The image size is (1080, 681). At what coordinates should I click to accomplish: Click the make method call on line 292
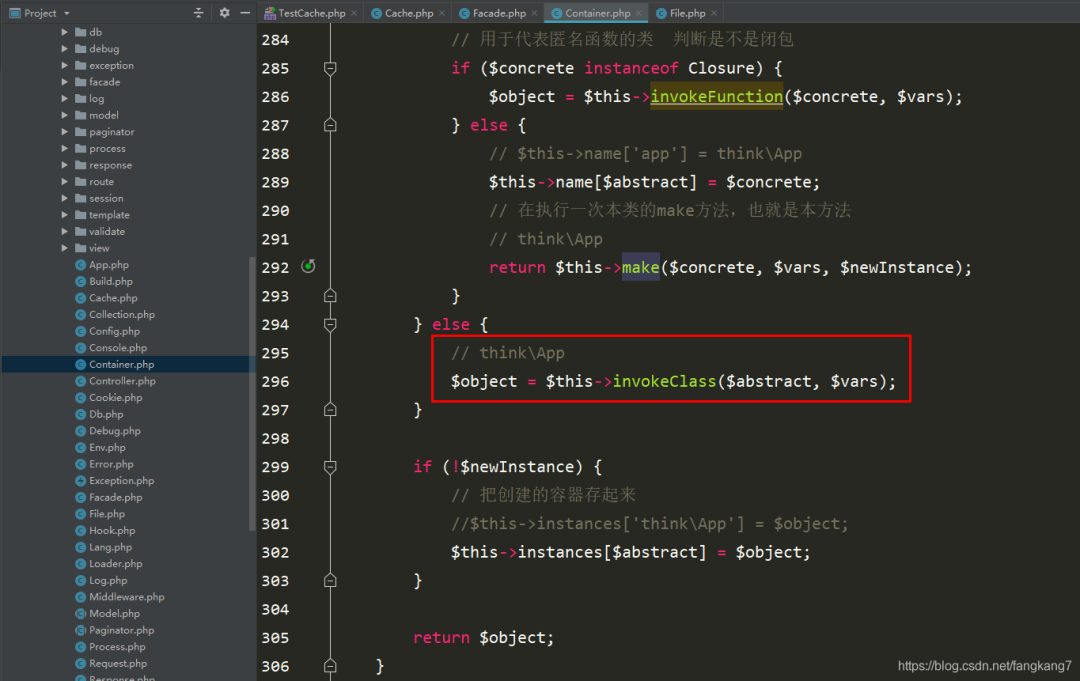pyautogui.click(x=641, y=267)
